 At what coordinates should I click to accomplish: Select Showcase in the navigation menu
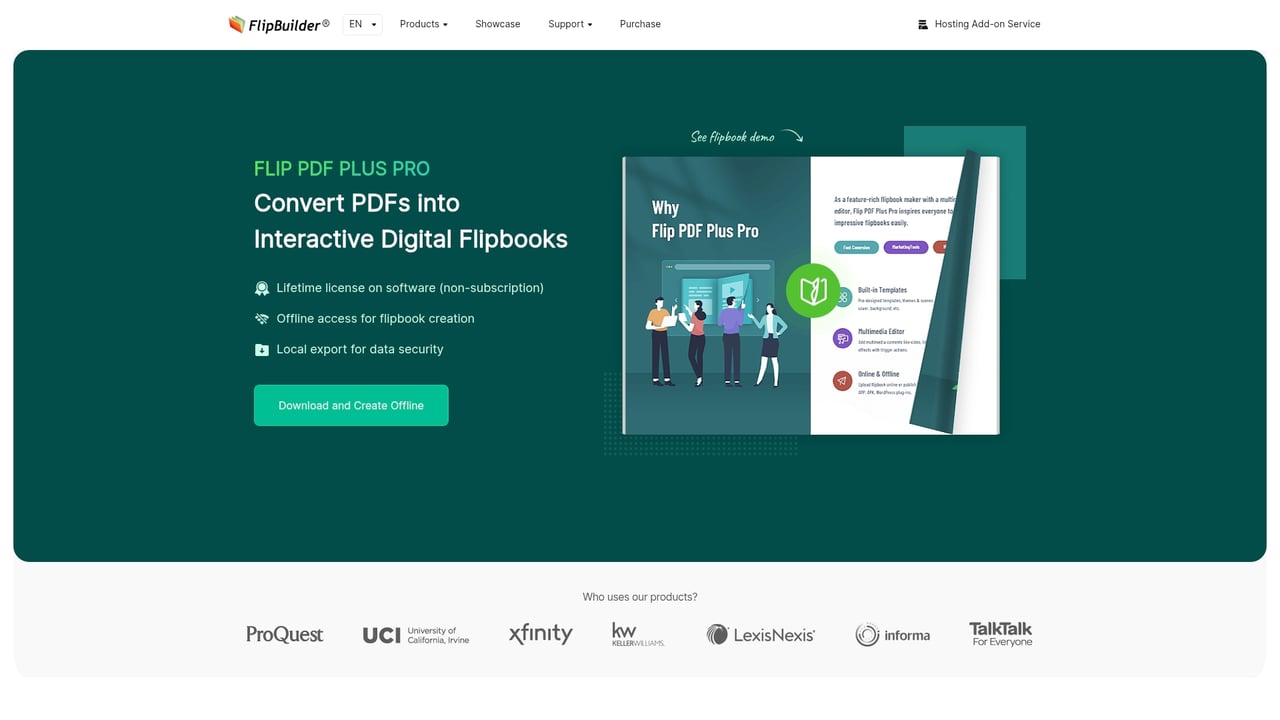point(497,24)
